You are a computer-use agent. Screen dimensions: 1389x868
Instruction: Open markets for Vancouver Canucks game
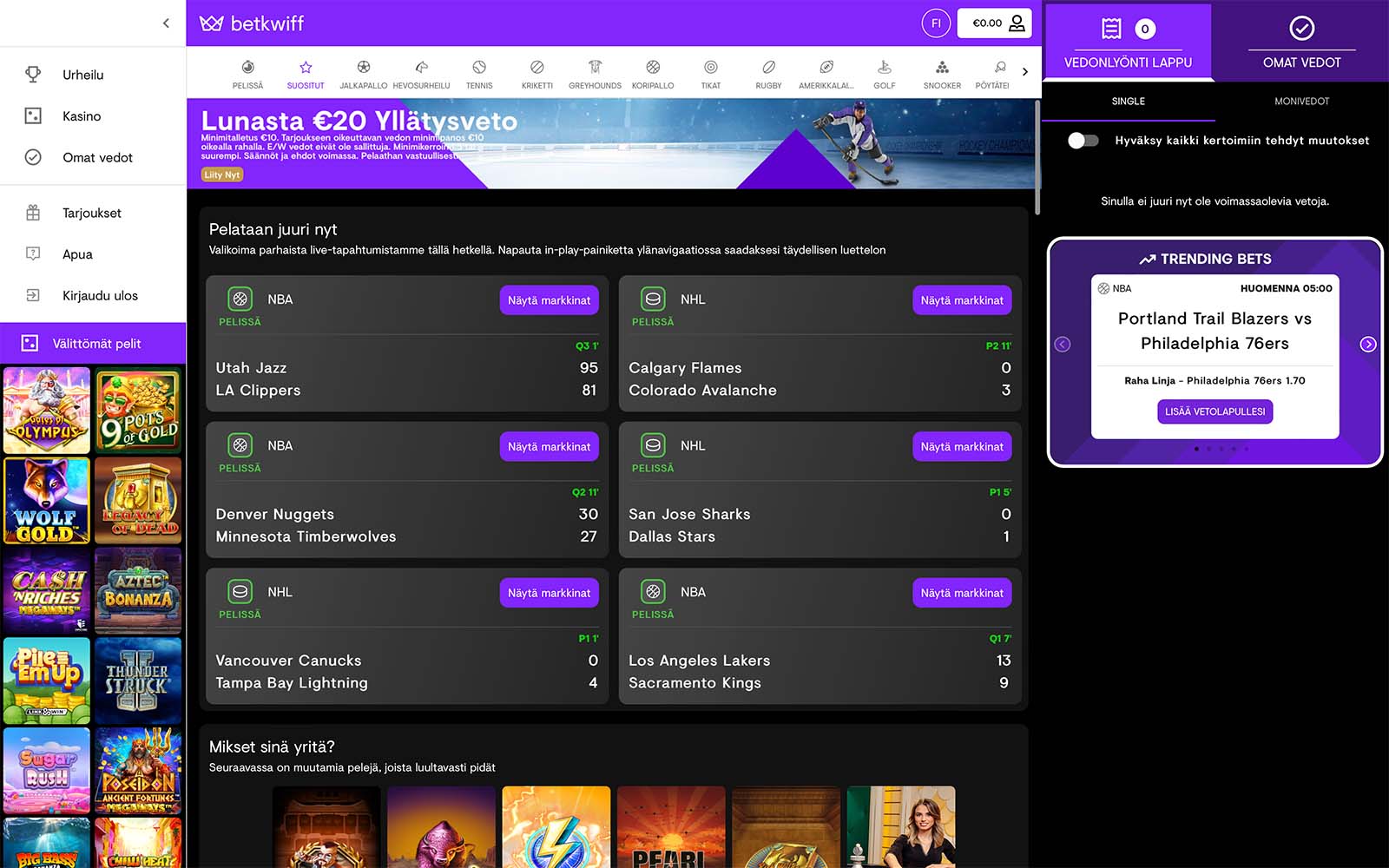[x=549, y=593]
